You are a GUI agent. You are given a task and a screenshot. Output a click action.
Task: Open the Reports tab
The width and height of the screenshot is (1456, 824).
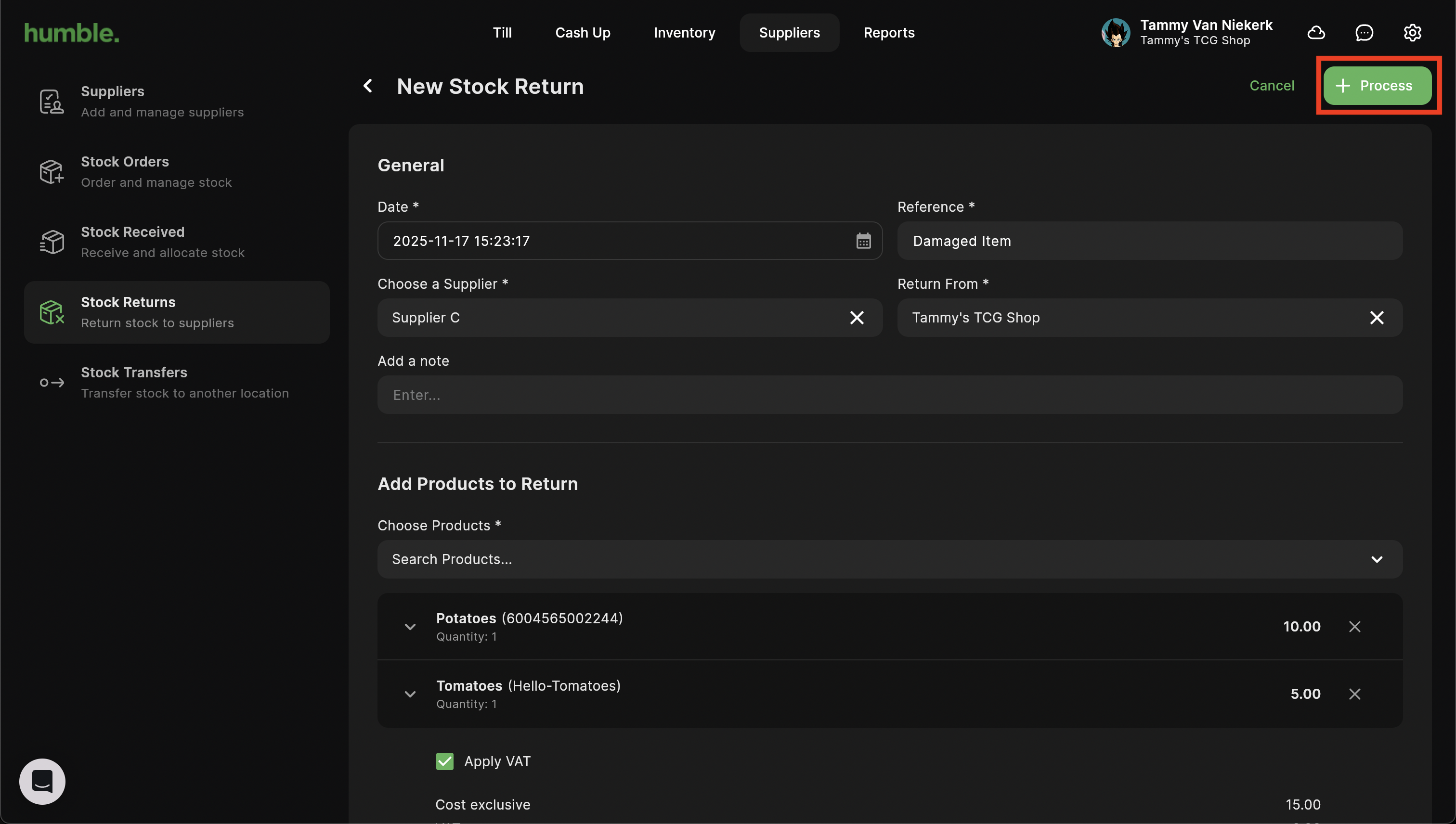tap(888, 33)
